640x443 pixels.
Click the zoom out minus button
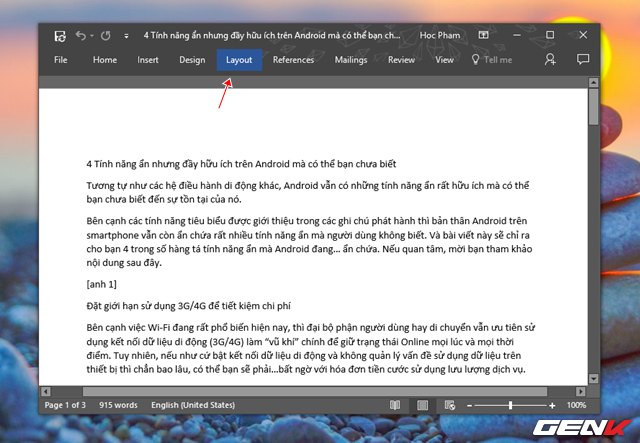[469, 405]
